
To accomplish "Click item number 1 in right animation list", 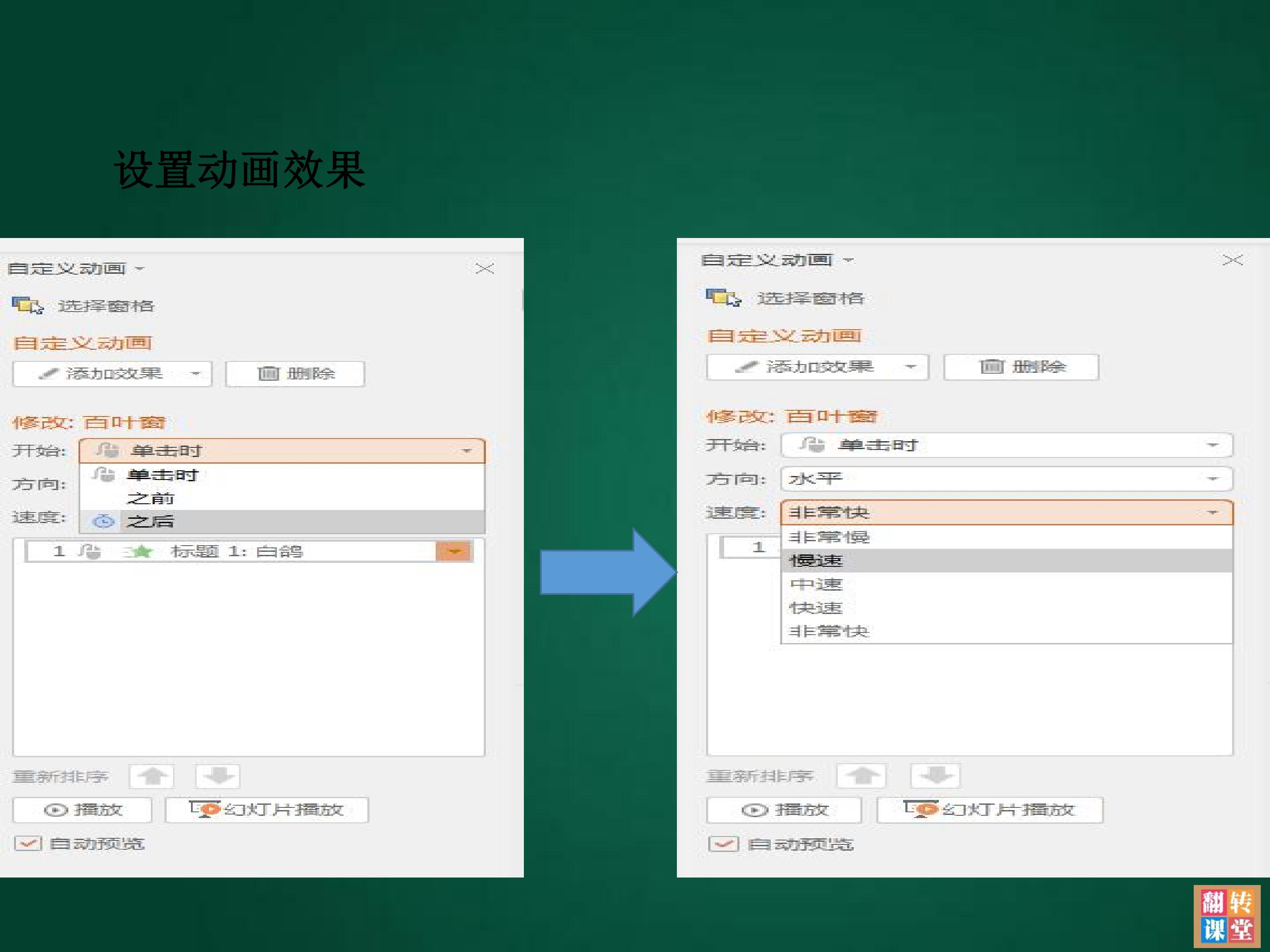I will [758, 547].
